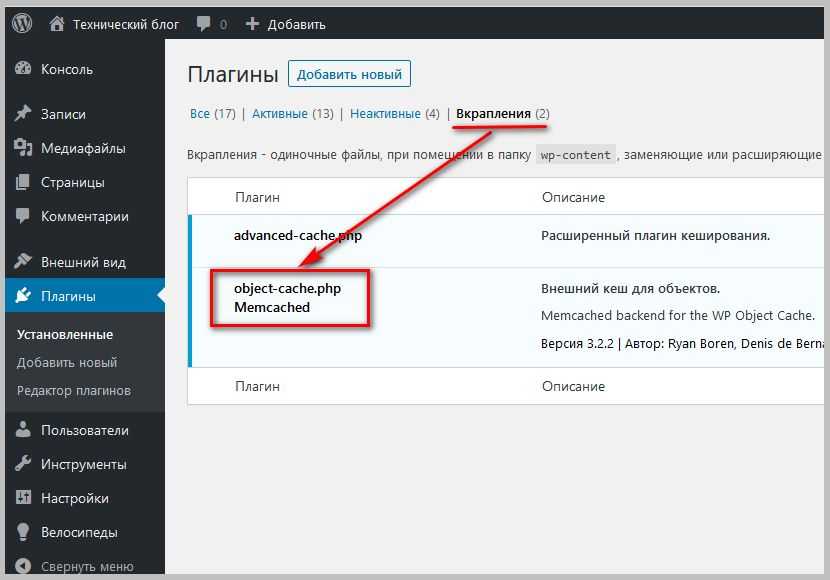Click the wp-content code text
830x580 pixels.
(576, 155)
